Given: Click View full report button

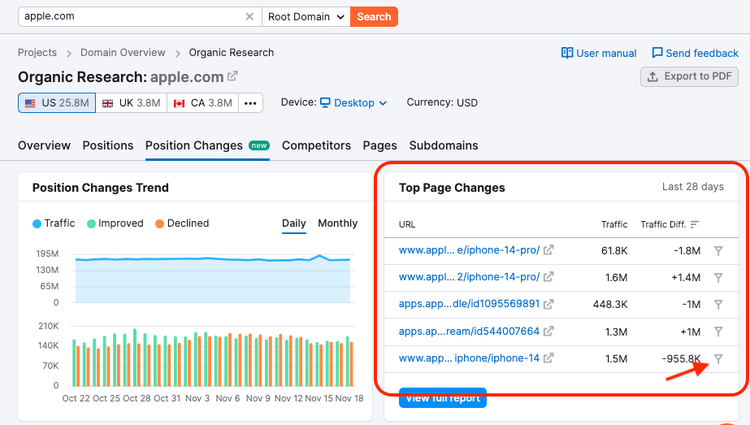Looking at the screenshot, I should point(442,398).
